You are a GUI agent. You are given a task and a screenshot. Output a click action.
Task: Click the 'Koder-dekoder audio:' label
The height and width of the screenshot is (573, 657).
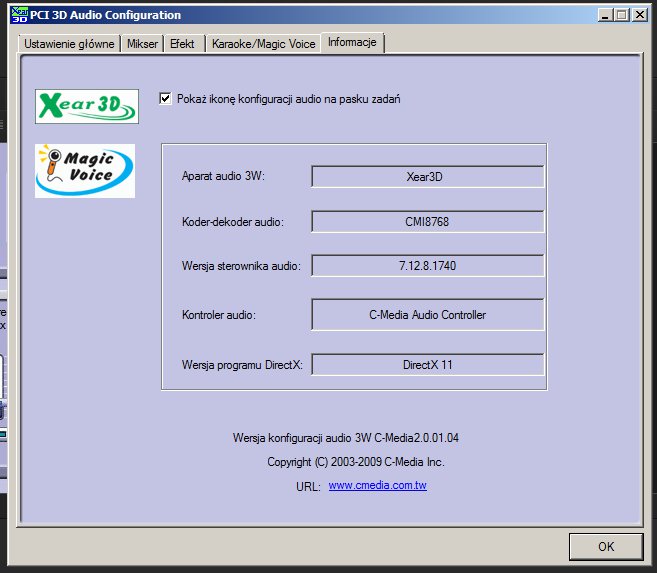click(x=233, y=222)
